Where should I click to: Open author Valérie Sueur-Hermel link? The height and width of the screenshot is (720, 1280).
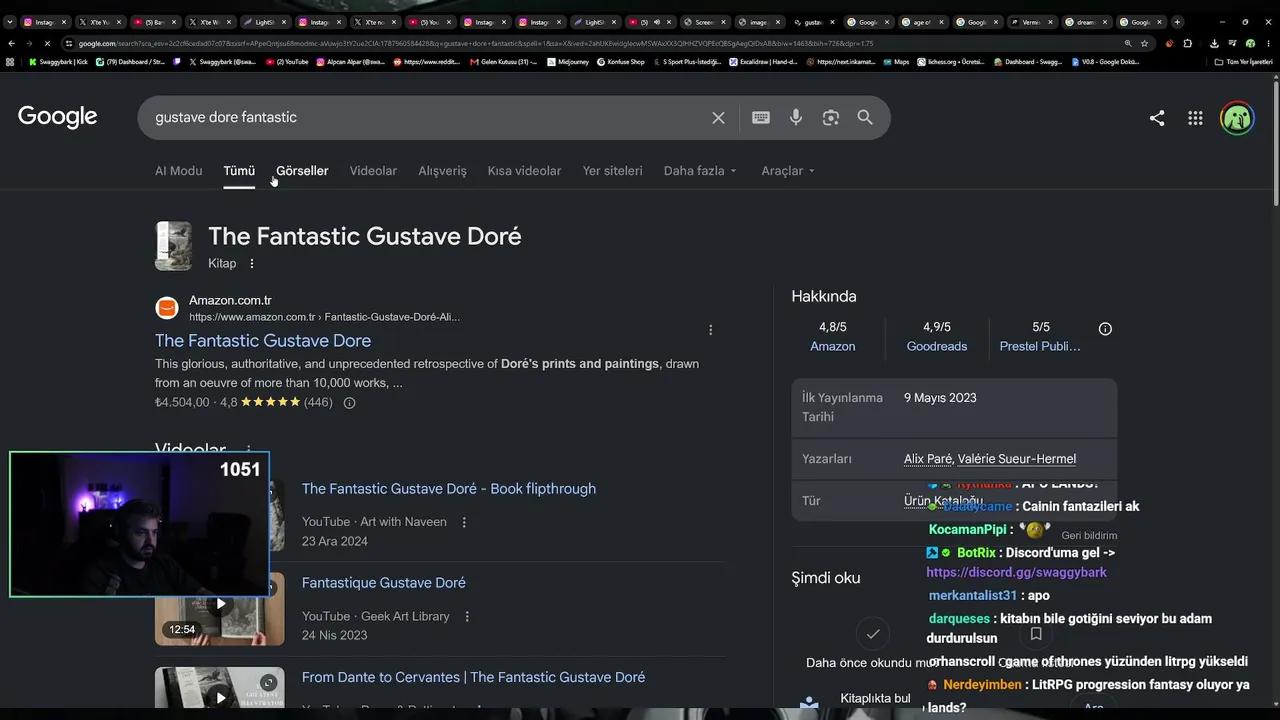point(1017,459)
